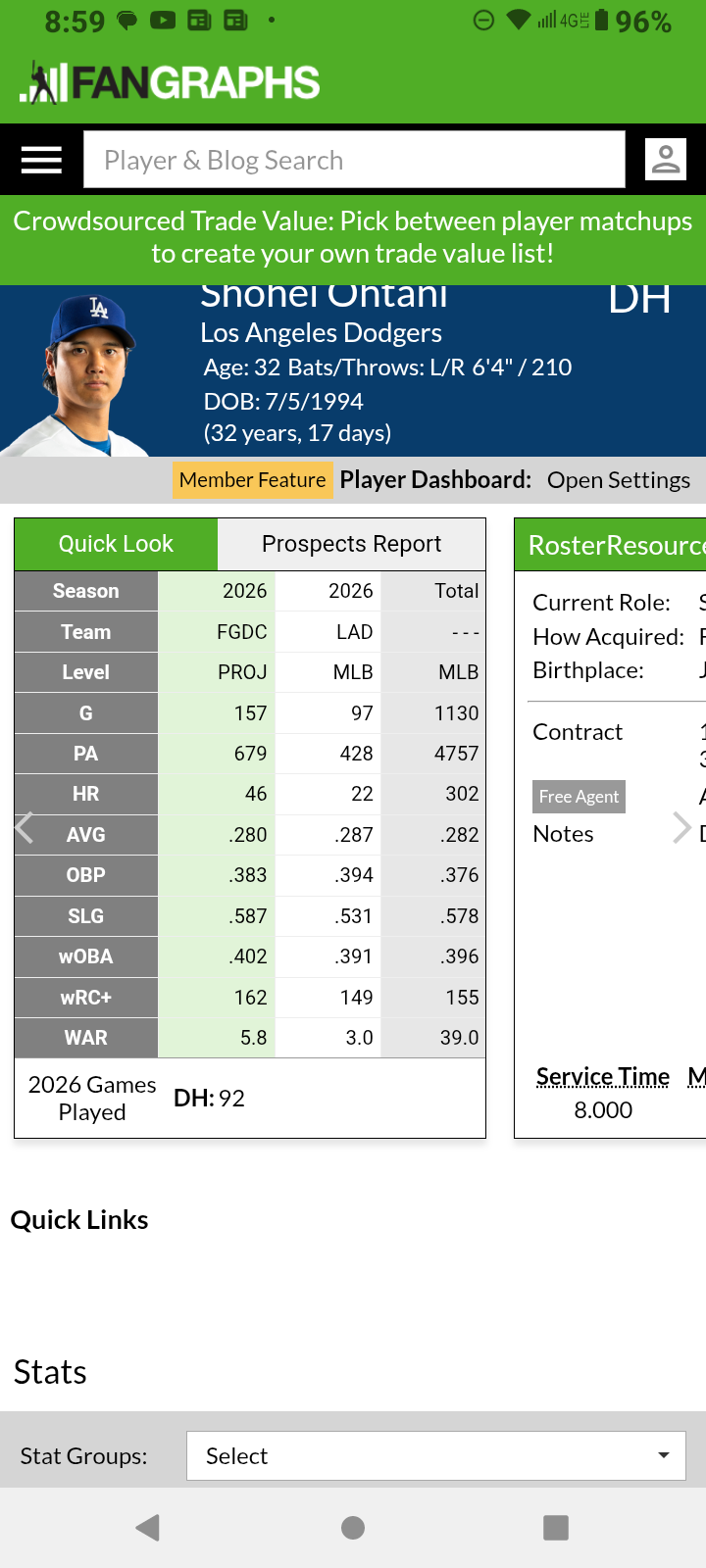The image size is (706, 1568).
Task: Tap the YouTube notification icon in status bar
Action: (163, 21)
